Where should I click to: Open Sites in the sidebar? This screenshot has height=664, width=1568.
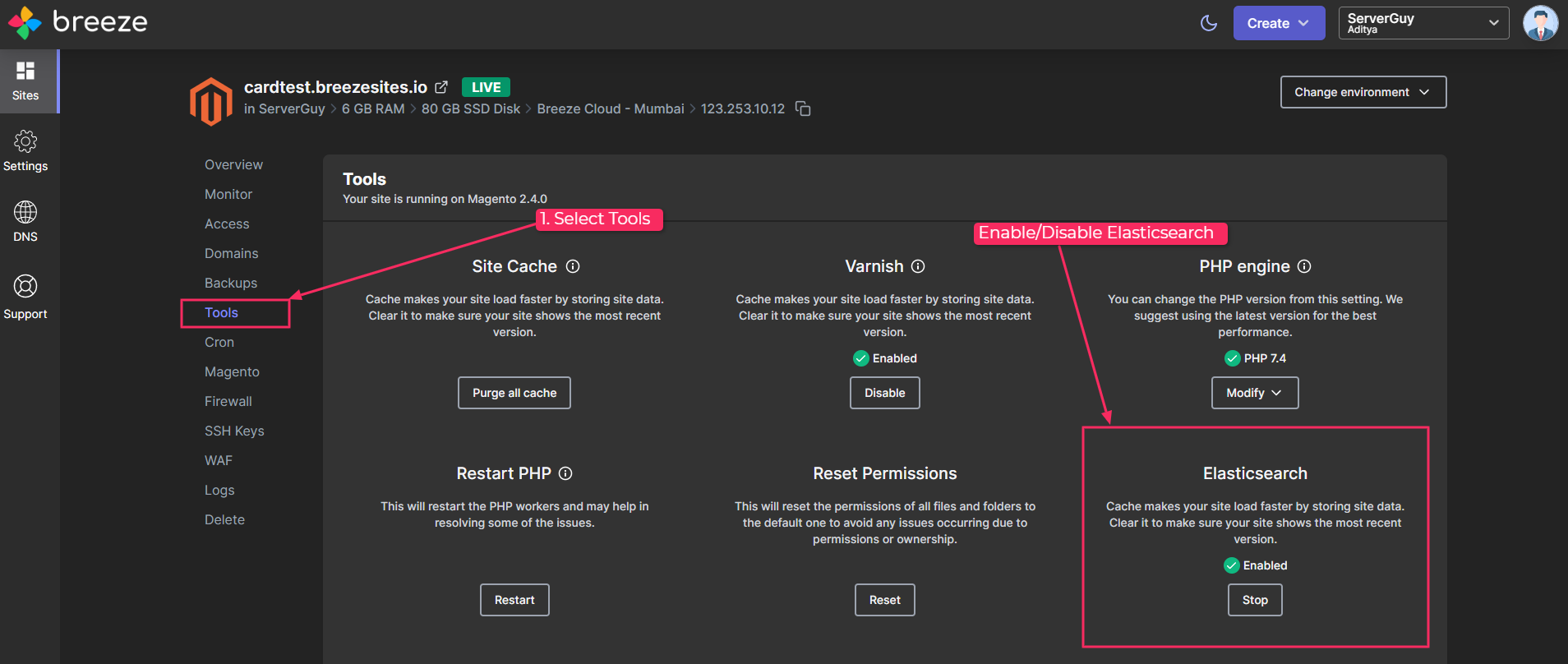(25, 81)
